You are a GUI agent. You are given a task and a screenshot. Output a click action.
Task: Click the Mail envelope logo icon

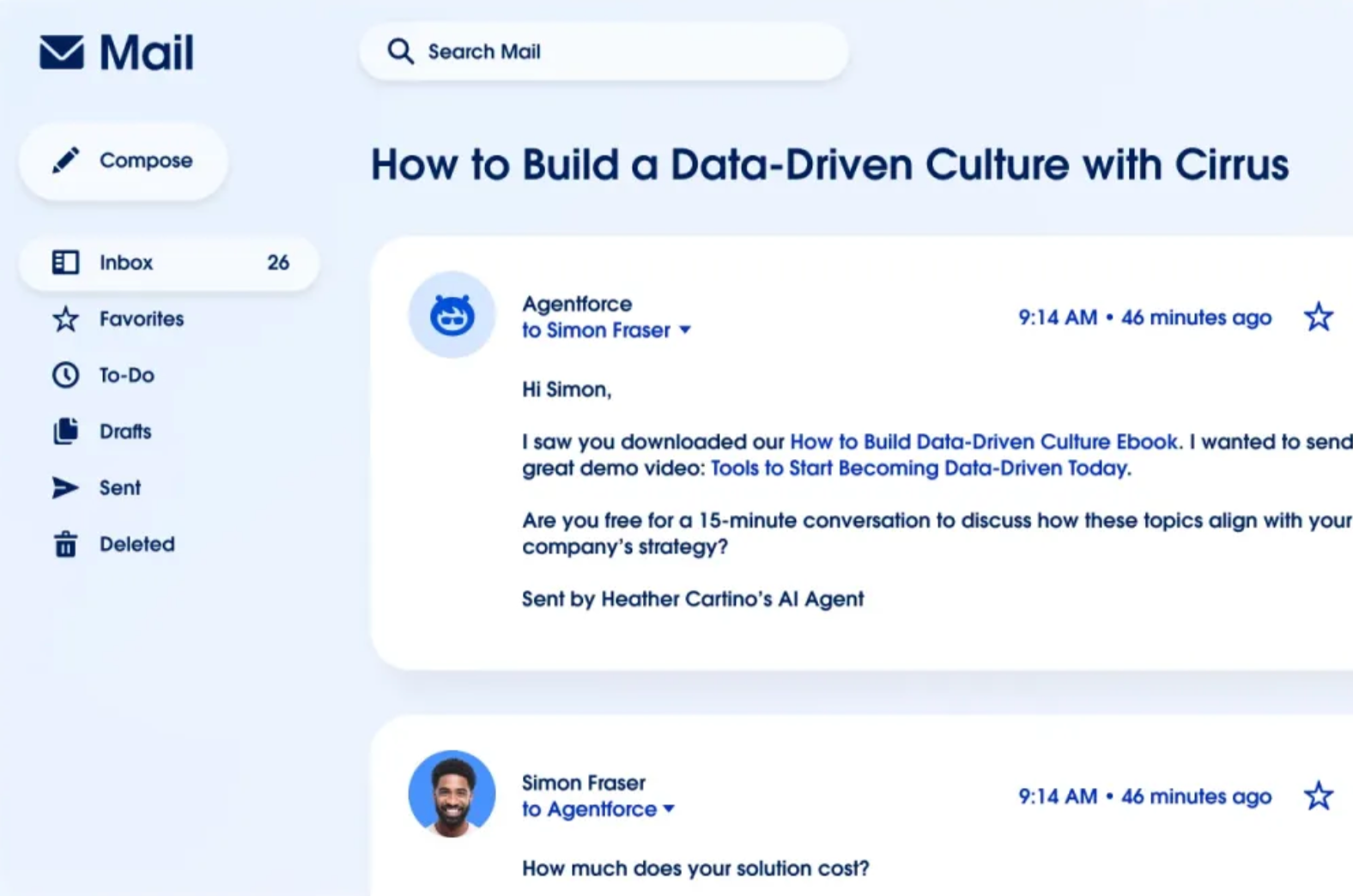point(62,52)
